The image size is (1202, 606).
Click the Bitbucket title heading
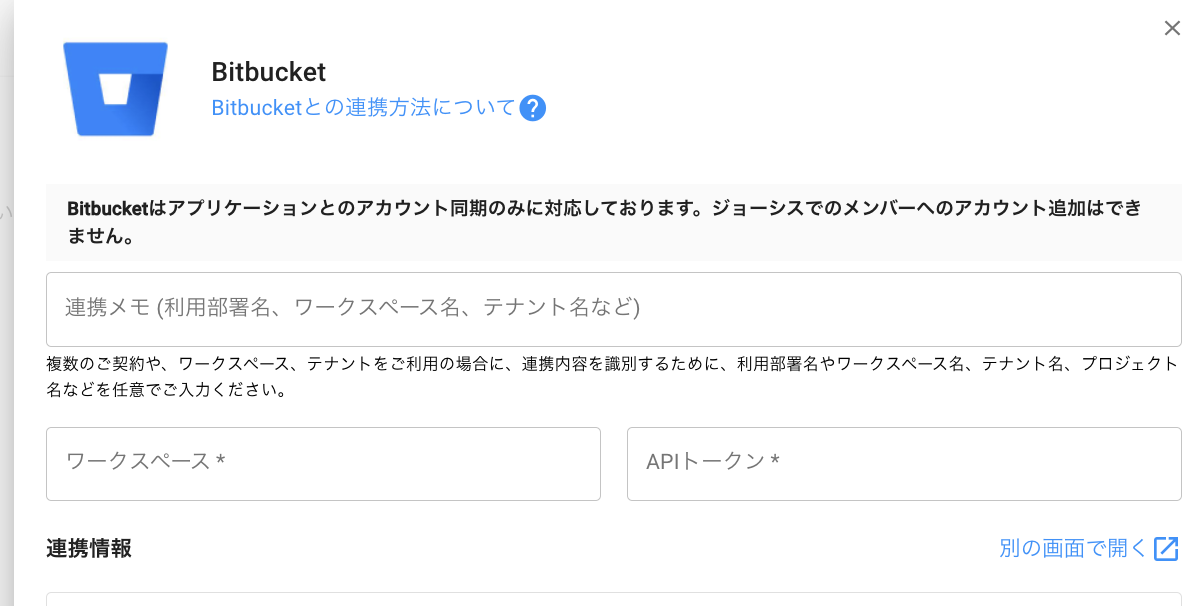tap(268, 72)
